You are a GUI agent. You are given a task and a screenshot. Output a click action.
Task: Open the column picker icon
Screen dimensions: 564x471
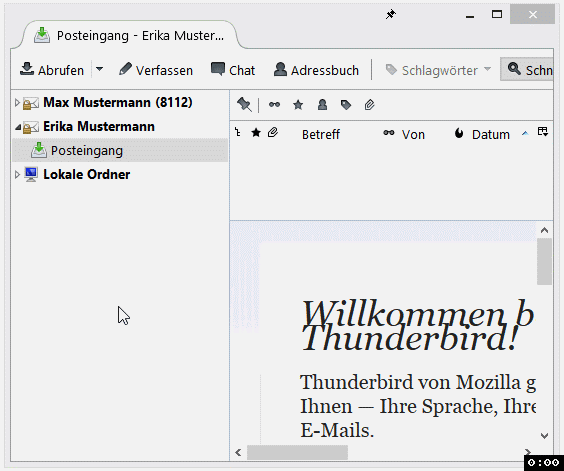[x=543, y=132]
